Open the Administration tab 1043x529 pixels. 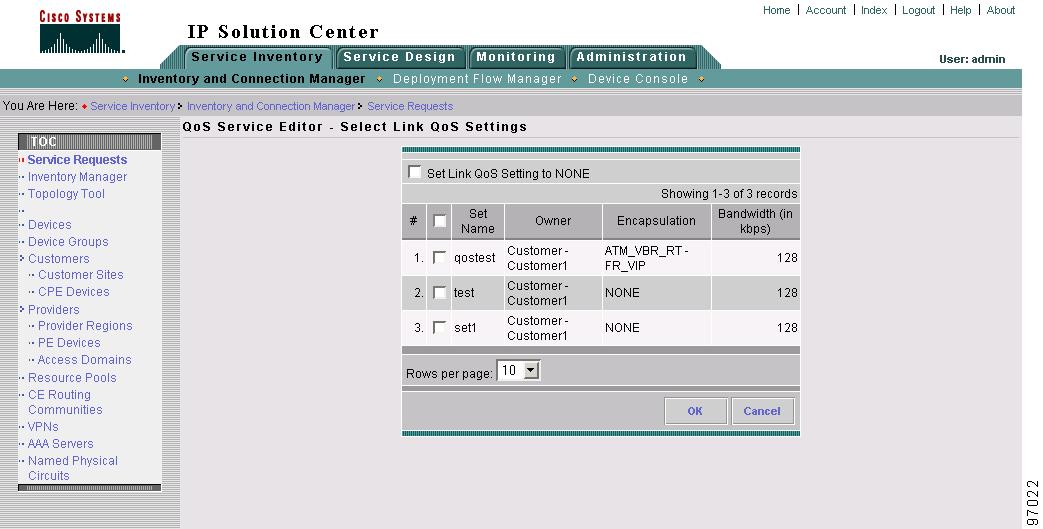pos(631,57)
